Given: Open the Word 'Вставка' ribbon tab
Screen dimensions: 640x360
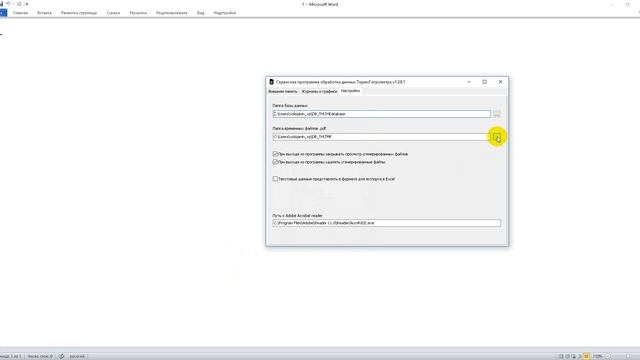Looking at the screenshot, I should (x=44, y=13).
